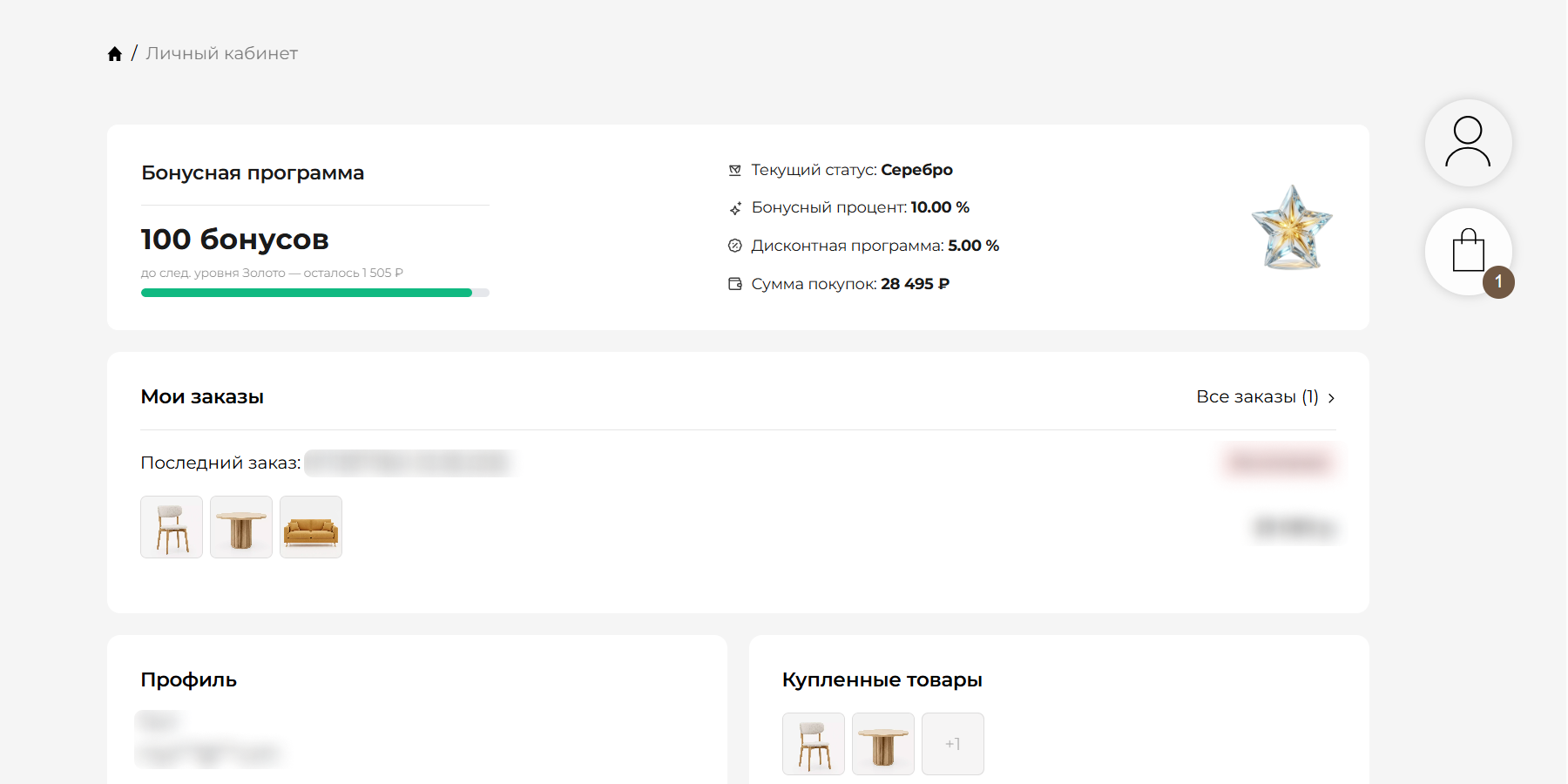Open the chair thumbnail in last order

point(172,527)
